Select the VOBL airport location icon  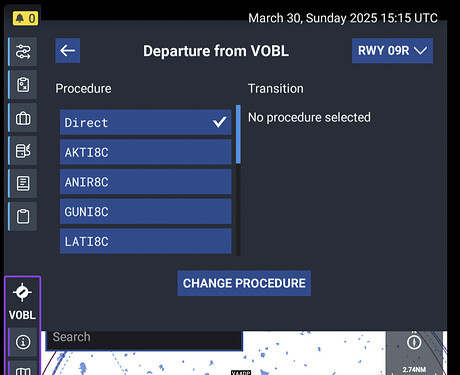pos(22,301)
